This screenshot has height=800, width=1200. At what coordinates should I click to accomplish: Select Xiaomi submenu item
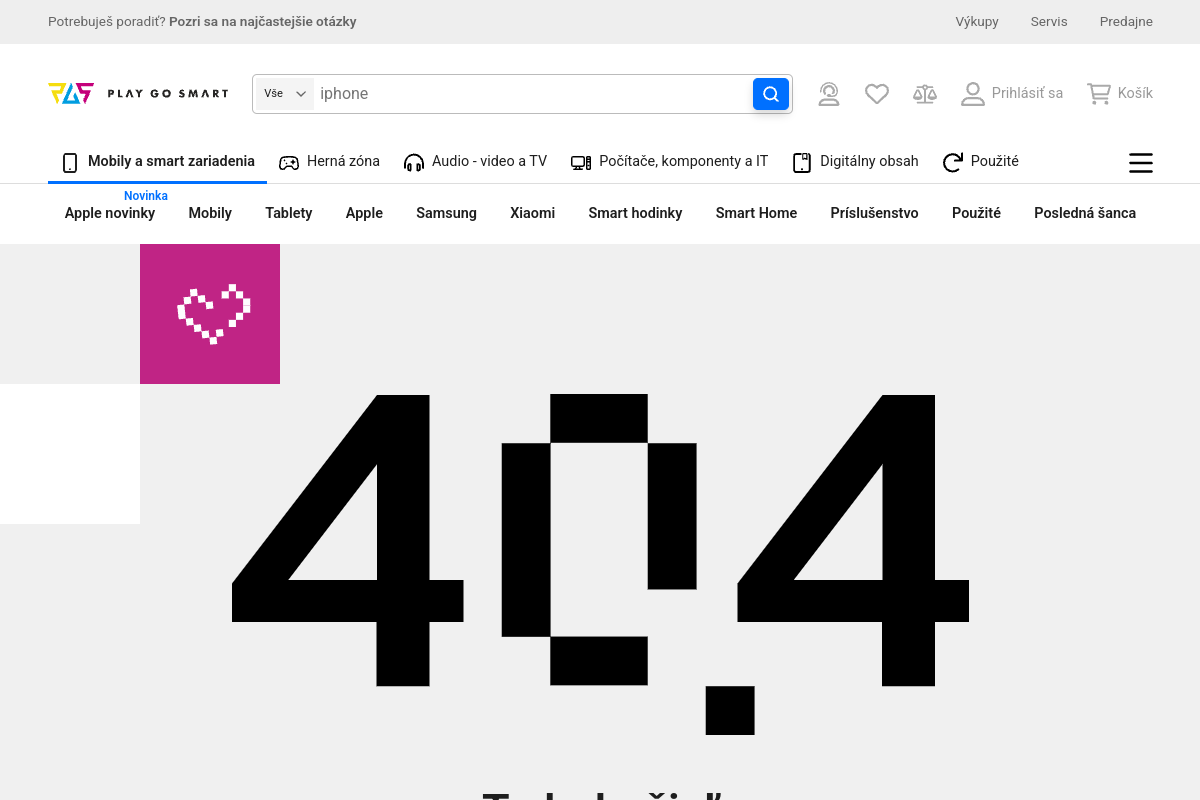point(532,213)
